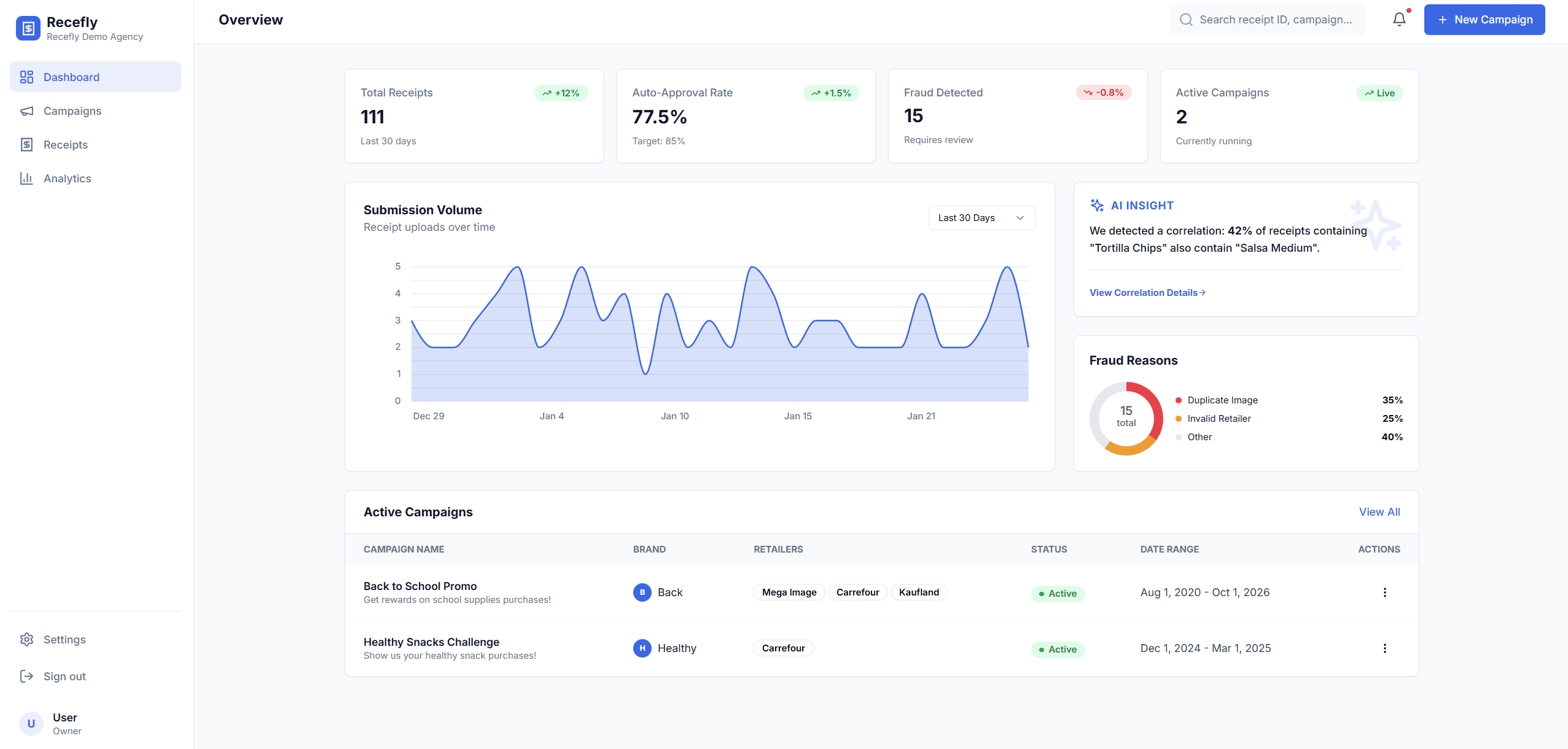Click the search magnifier icon
Viewport: 1568px width, 749px height.
(x=1187, y=19)
